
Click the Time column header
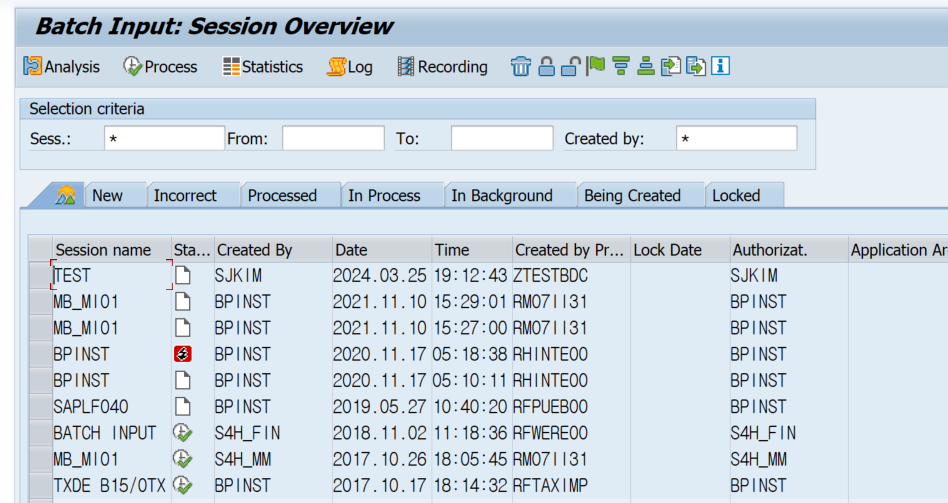coord(472,250)
